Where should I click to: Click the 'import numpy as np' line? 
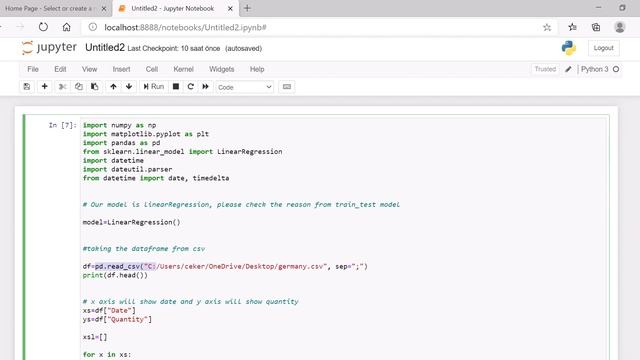(120, 125)
